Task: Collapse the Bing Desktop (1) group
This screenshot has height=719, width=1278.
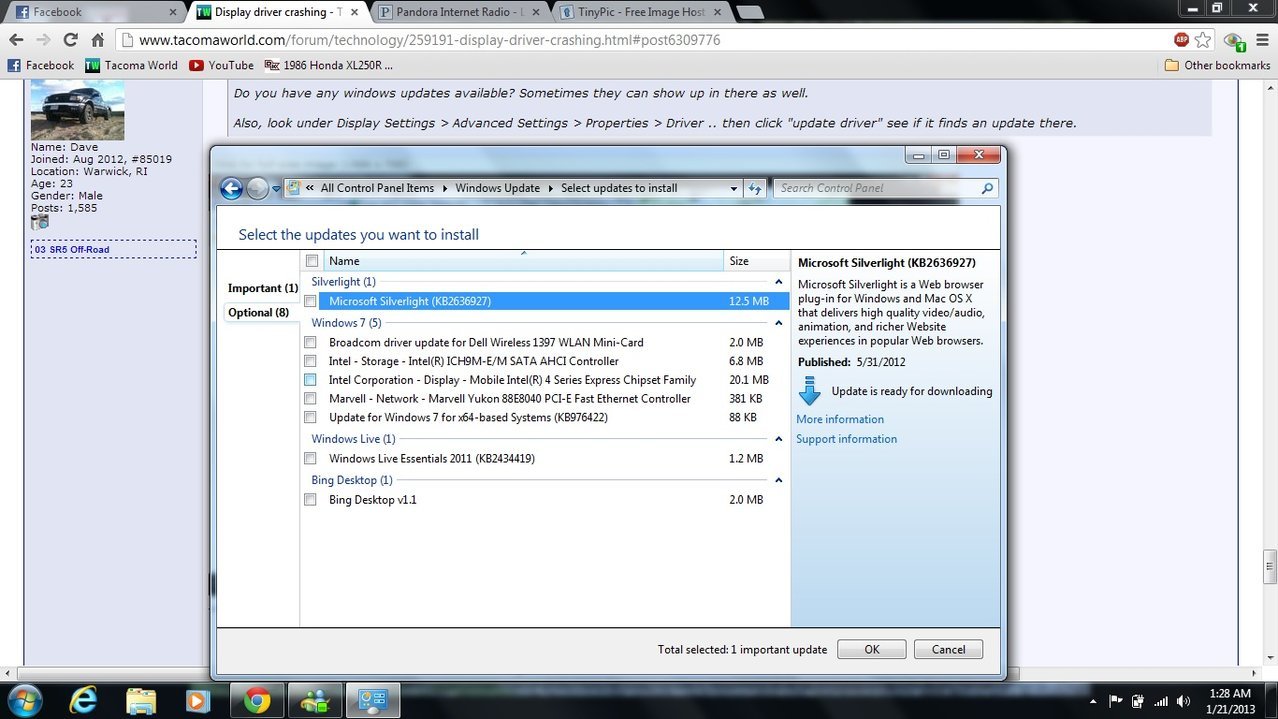Action: pyautogui.click(x=779, y=480)
